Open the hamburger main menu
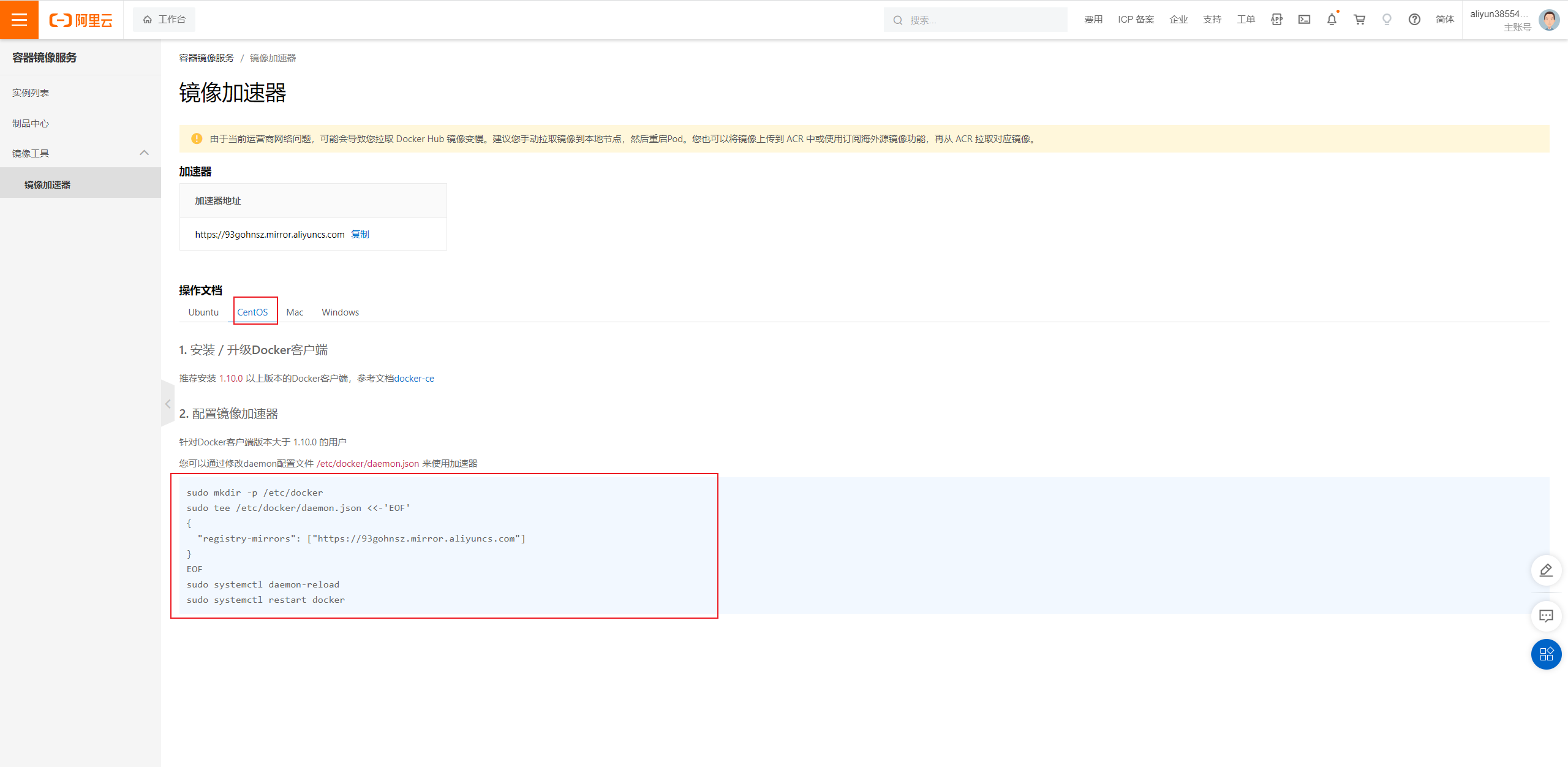 click(x=19, y=20)
